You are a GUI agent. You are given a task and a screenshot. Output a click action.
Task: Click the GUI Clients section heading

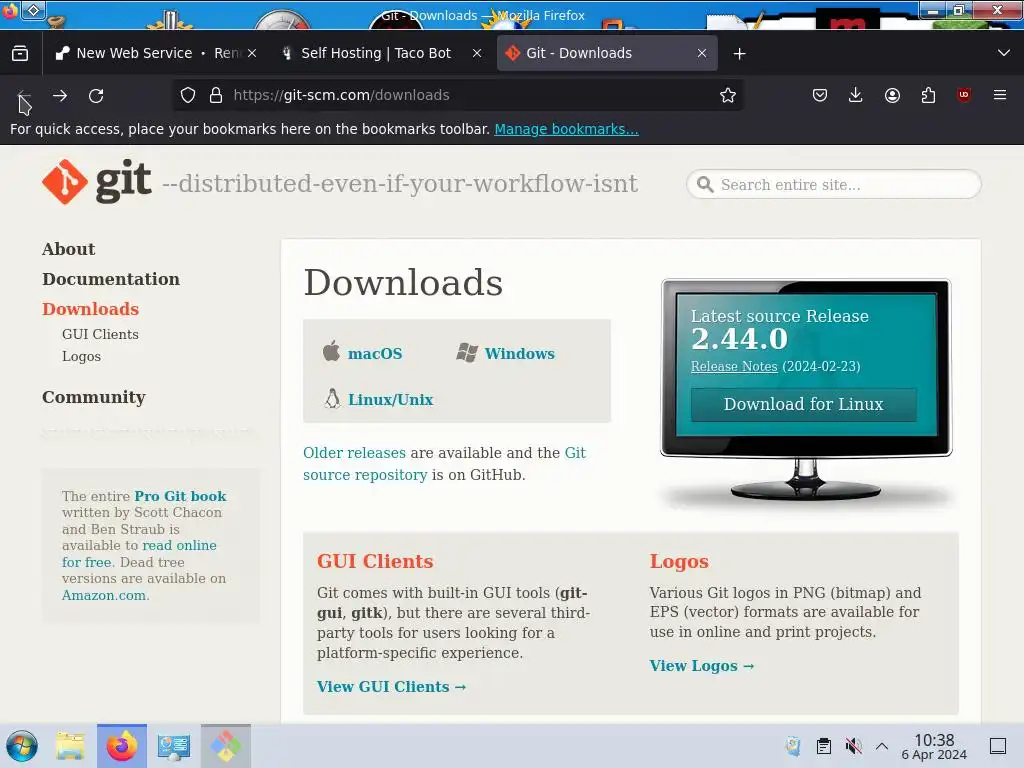pyautogui.click(x=375, y=562)
